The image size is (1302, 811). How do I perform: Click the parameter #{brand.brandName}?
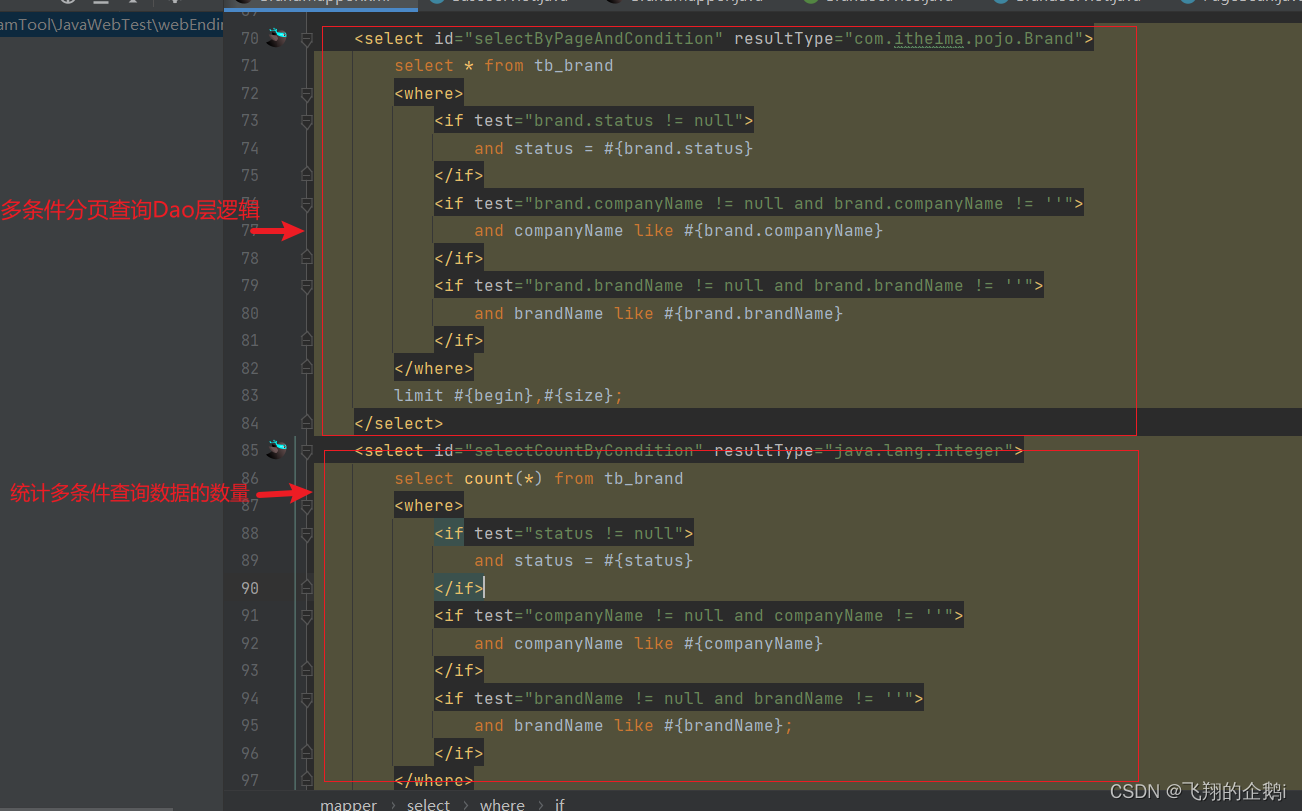(754, 313)
